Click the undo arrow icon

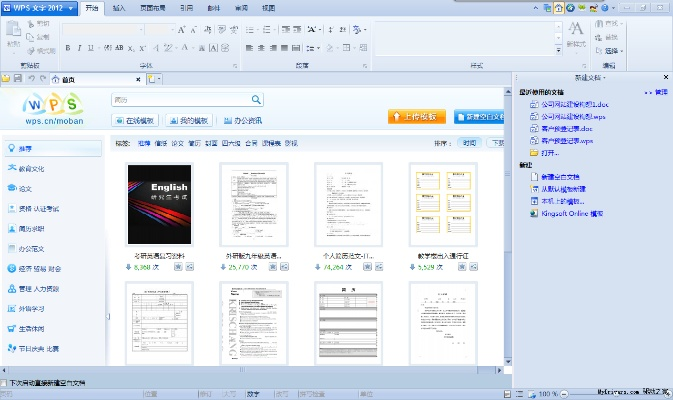[x=31, y=79]
